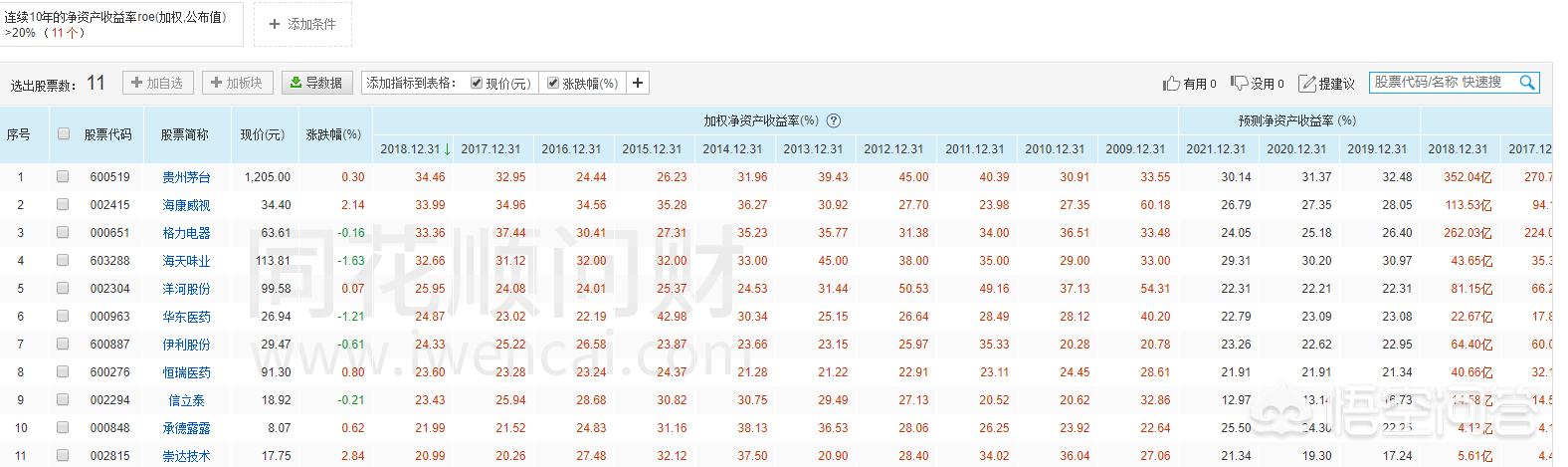Check the box for row 600276 恒瑞医药
This screenshot has height=467, width=1568.
[x=63, y=371]
